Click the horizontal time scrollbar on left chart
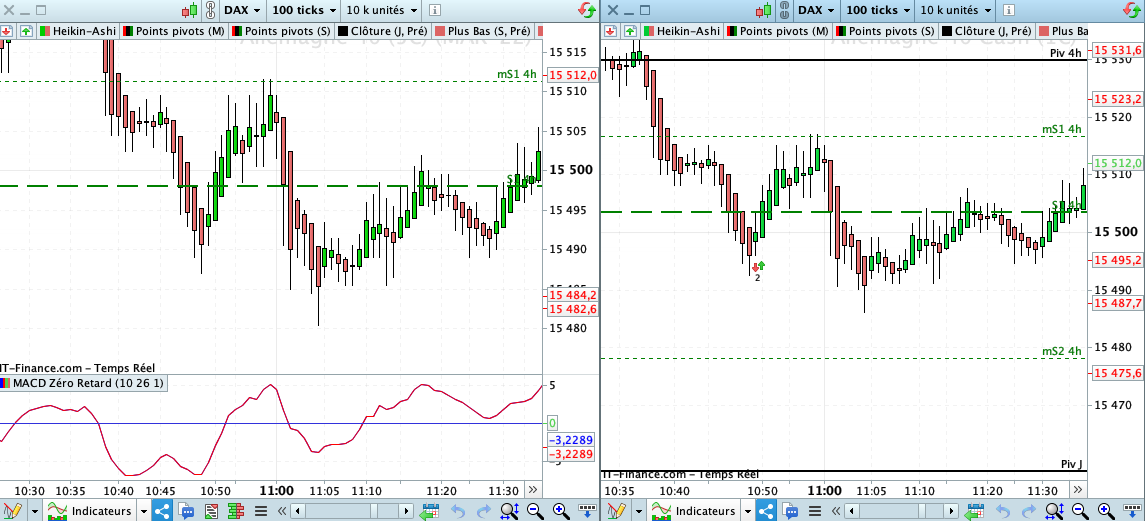1145x521 pixels. pos(353,511)
